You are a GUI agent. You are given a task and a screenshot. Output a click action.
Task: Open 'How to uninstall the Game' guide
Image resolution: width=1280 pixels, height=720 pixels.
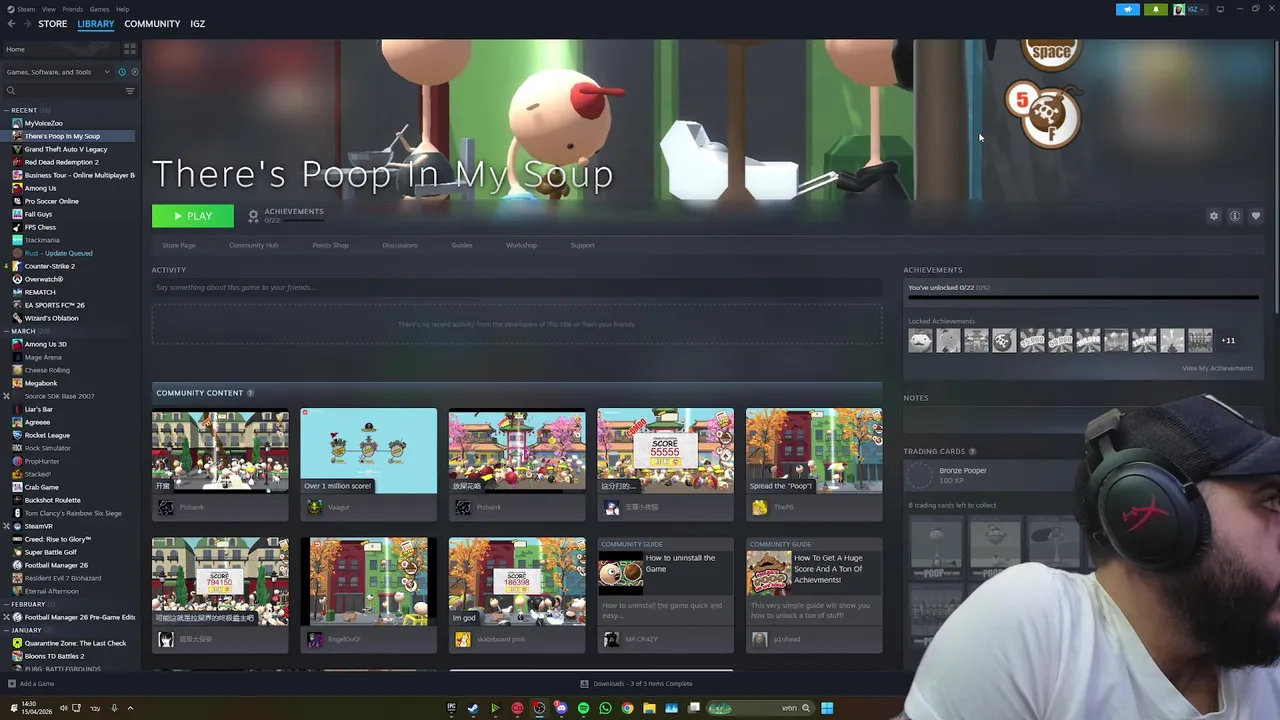click(665, 595)
